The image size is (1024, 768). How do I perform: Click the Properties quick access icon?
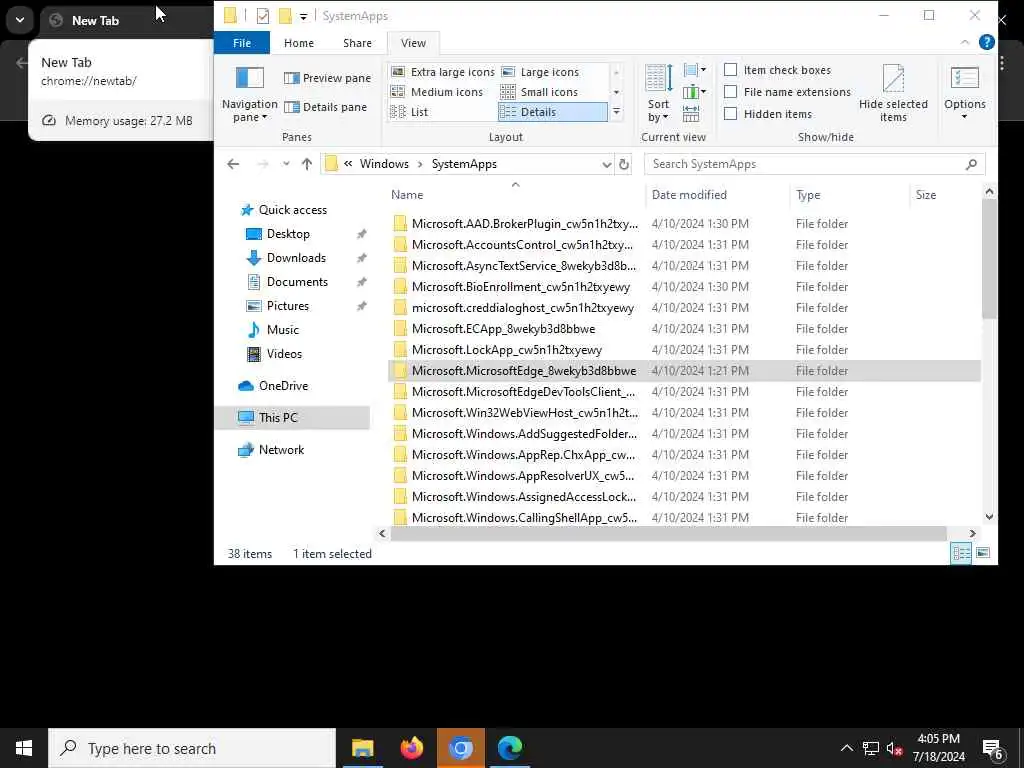point(263,16)
